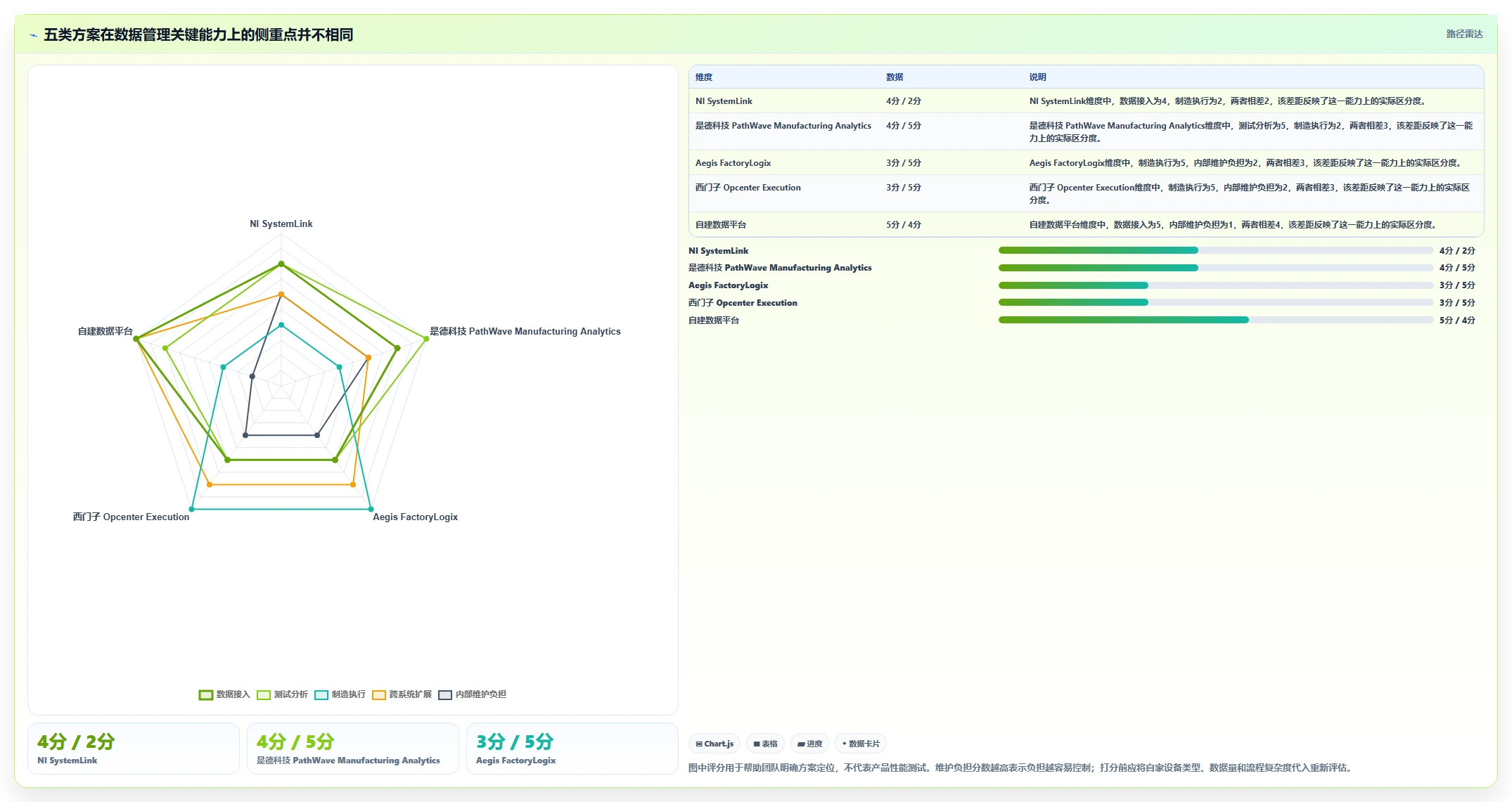Click the 说明 column header
The image size is (1512, 802).
click(1038, 77)
